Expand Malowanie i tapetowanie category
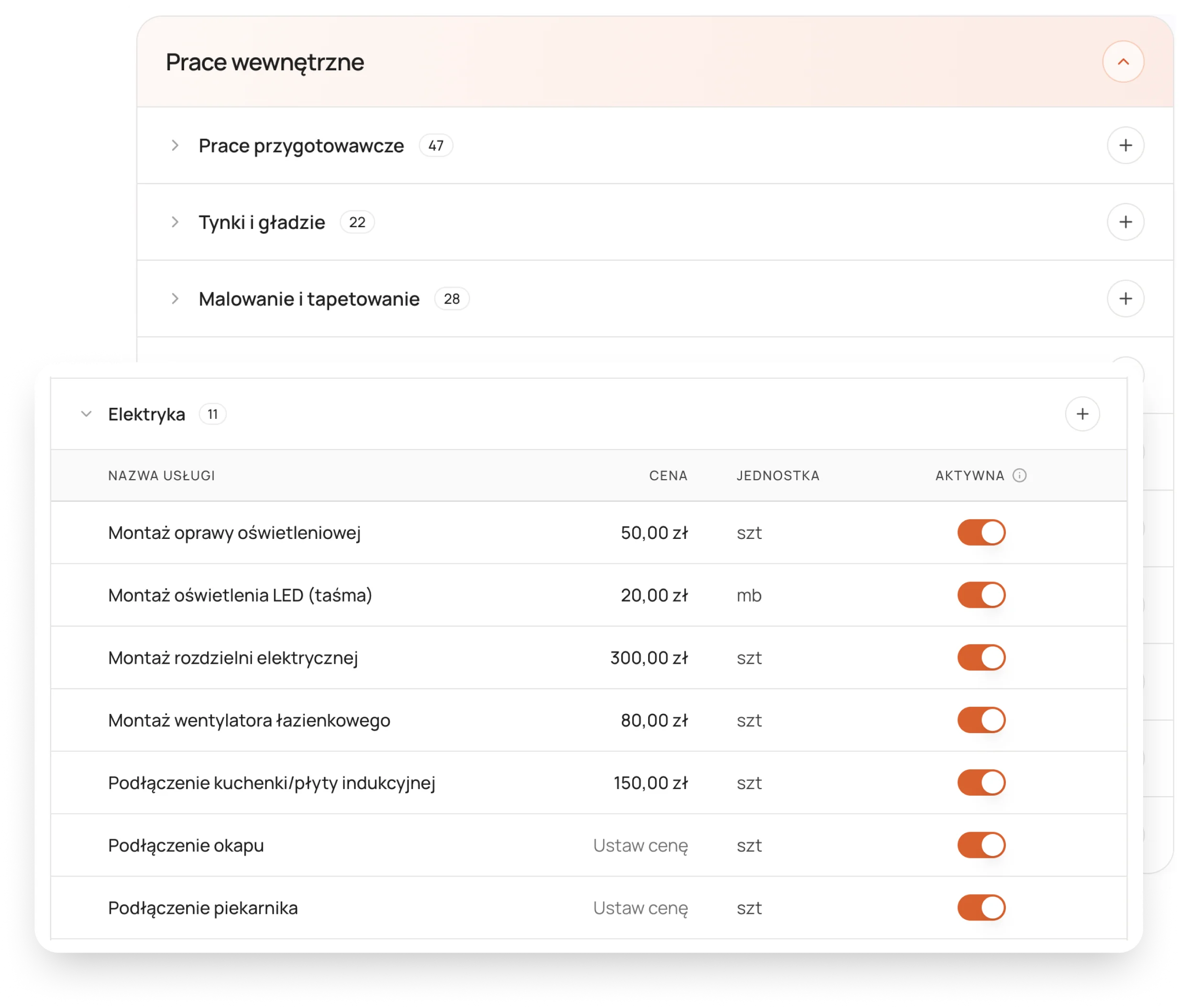This screenshot has height=1008, width=1190. coord(175,299)
